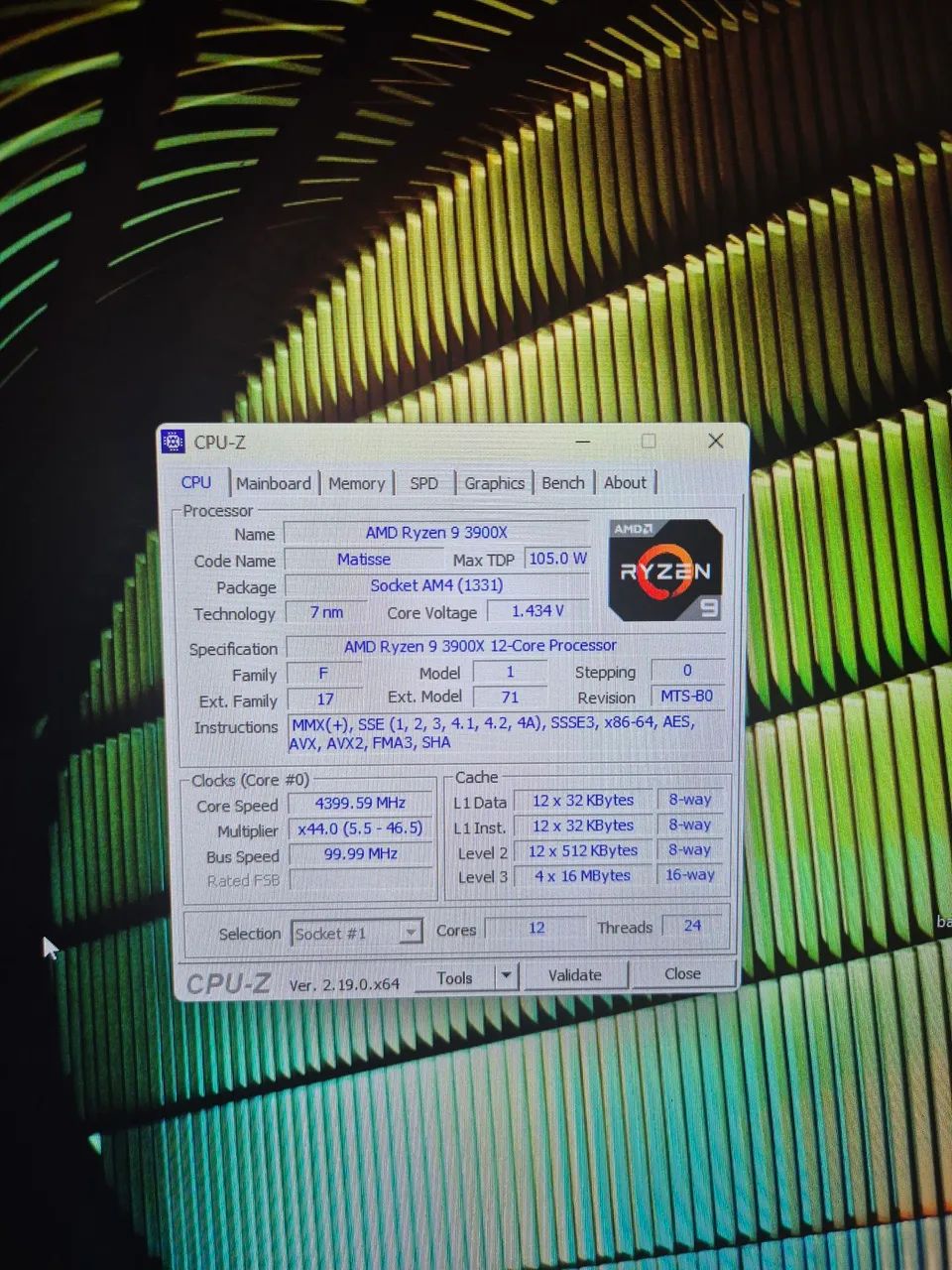Click the Revision value MTS-B0
Screen dimensions: 952x1270
point(687,696)
